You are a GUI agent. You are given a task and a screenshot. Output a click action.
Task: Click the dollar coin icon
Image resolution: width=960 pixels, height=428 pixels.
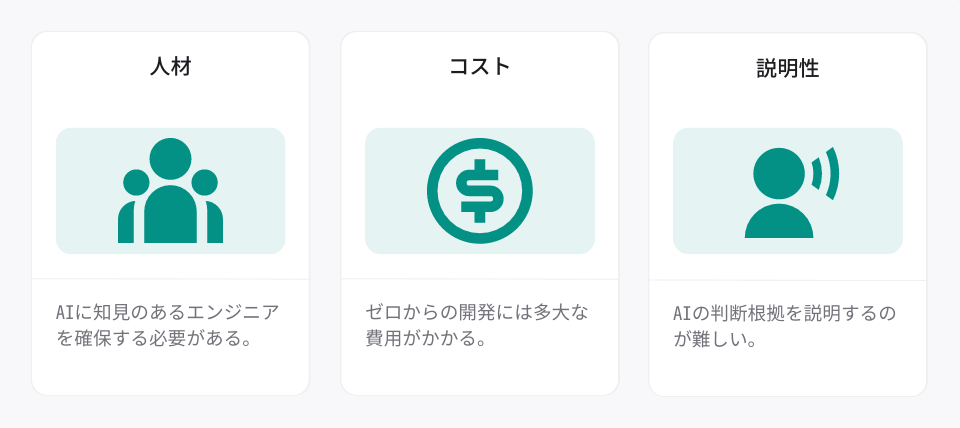pyautogui.click(x=480, y=191)
